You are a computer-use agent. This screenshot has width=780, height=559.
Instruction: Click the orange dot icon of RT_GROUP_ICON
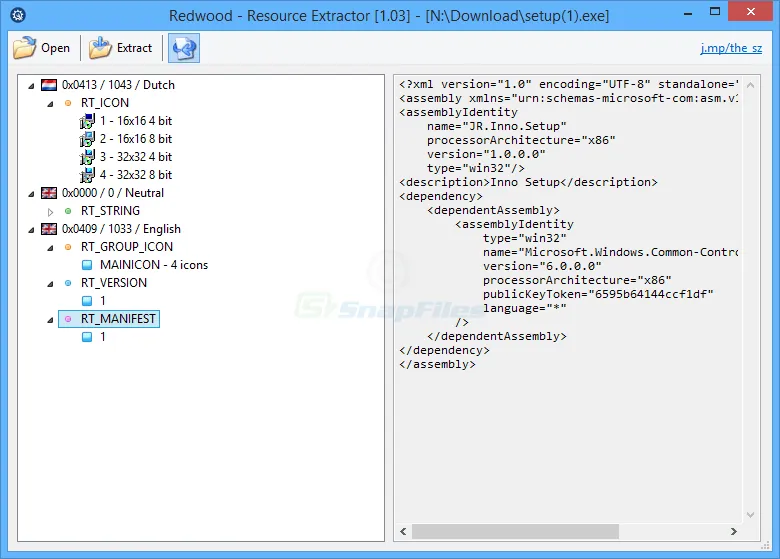tap(68, 247)
